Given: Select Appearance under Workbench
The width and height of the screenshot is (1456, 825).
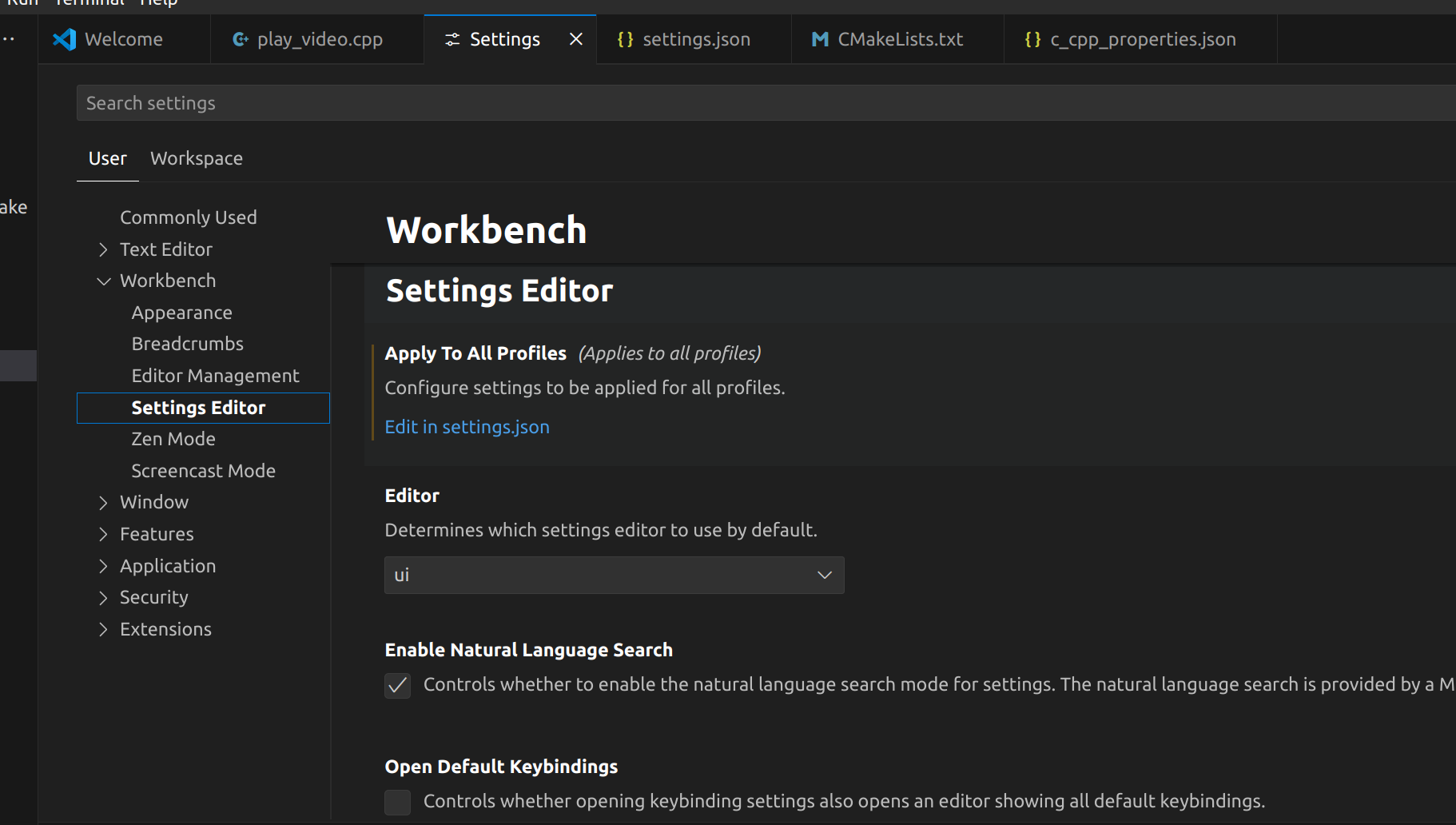Looking at the screenshot, I should coord(181,313).
